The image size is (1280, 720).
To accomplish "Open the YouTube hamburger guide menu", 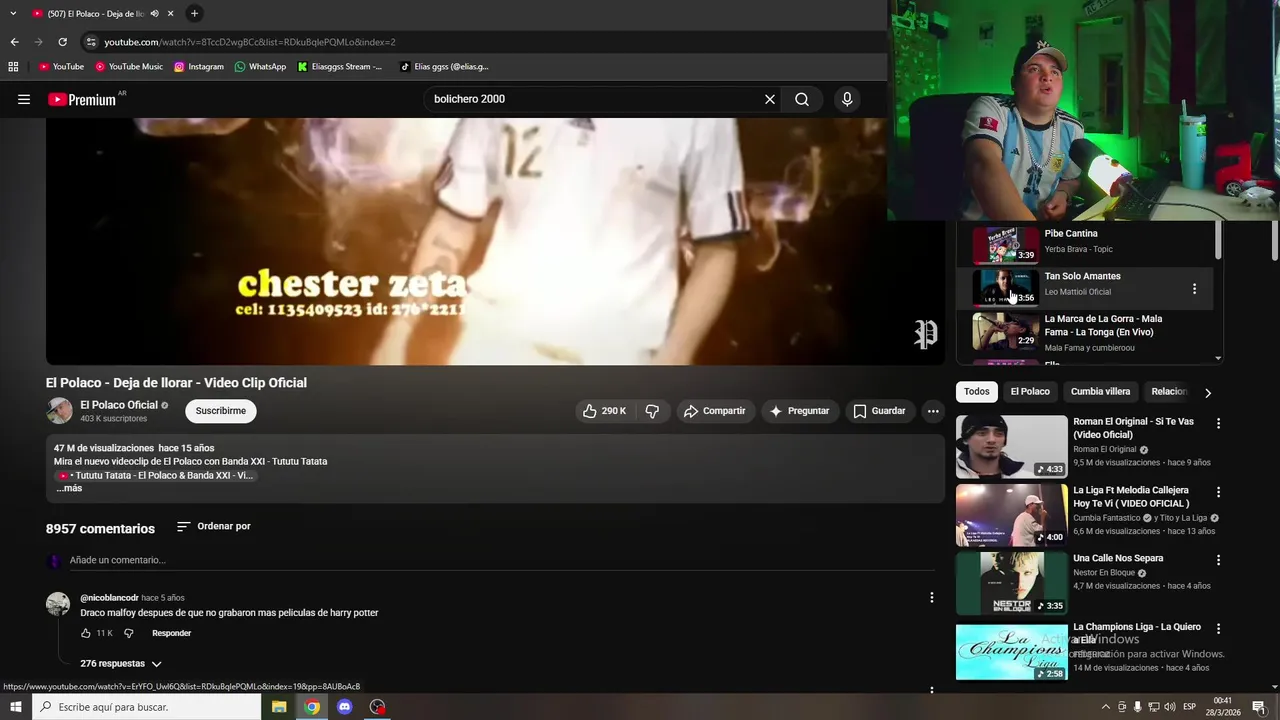I will 24,99.
